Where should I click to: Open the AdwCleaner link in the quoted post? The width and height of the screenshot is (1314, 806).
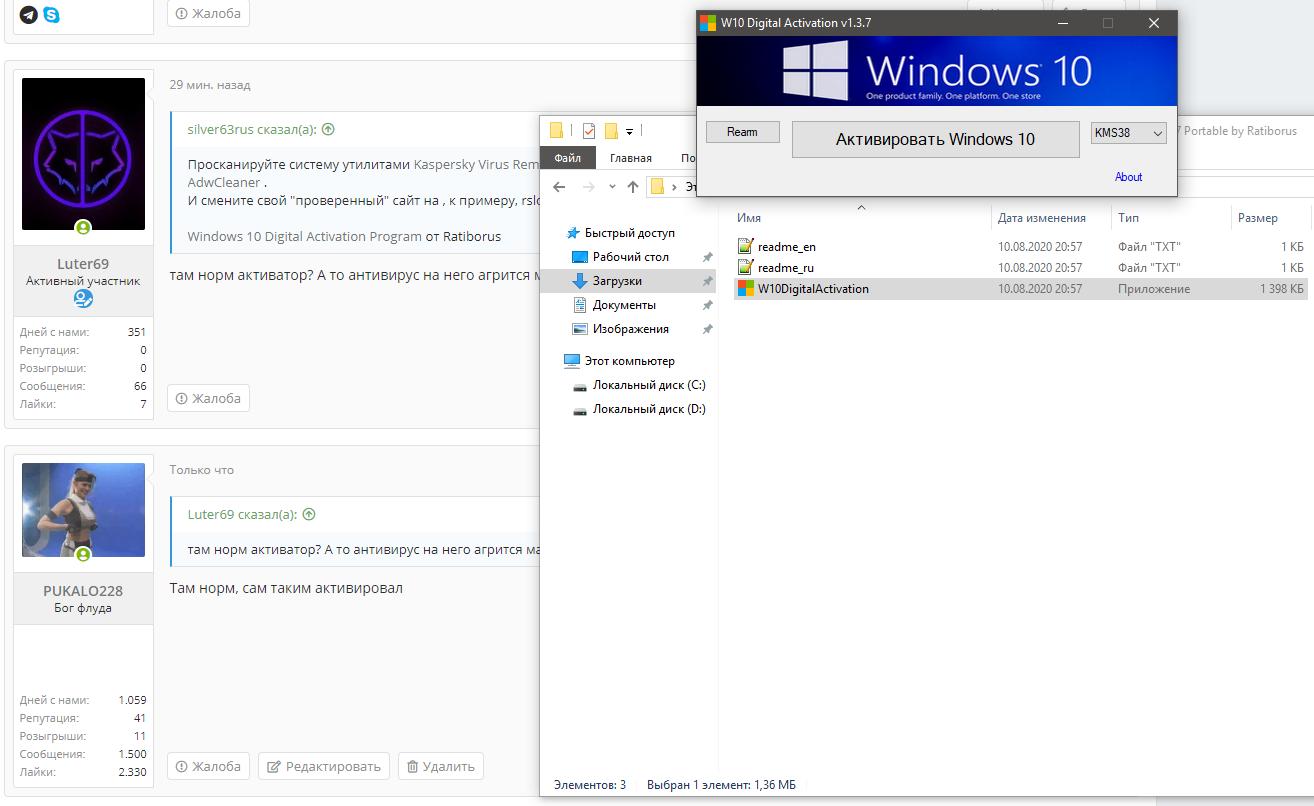(225, 183)
